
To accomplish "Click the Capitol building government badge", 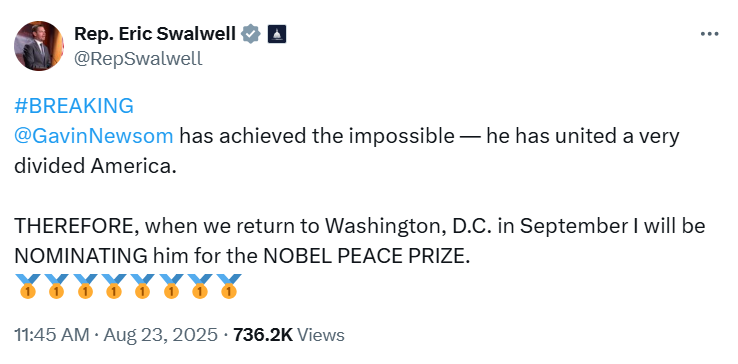I will pos(277,34).
